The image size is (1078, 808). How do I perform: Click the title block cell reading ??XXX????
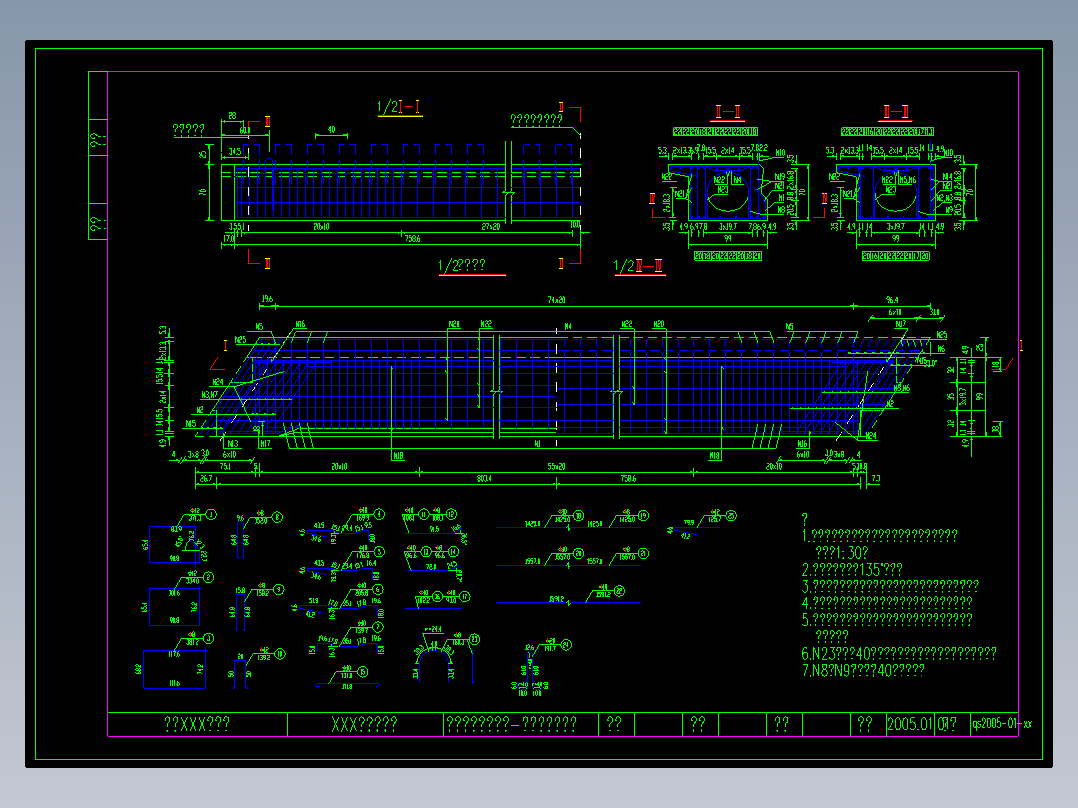[x=197, y=724]
